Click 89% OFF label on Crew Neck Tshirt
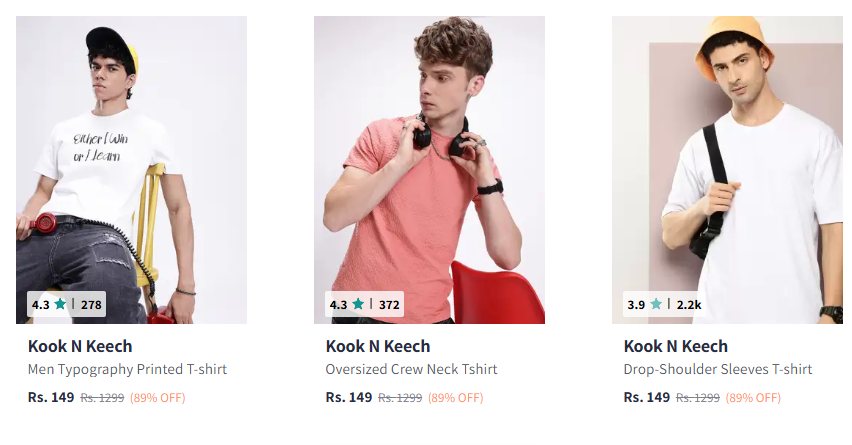 click(x=455, y=398)
